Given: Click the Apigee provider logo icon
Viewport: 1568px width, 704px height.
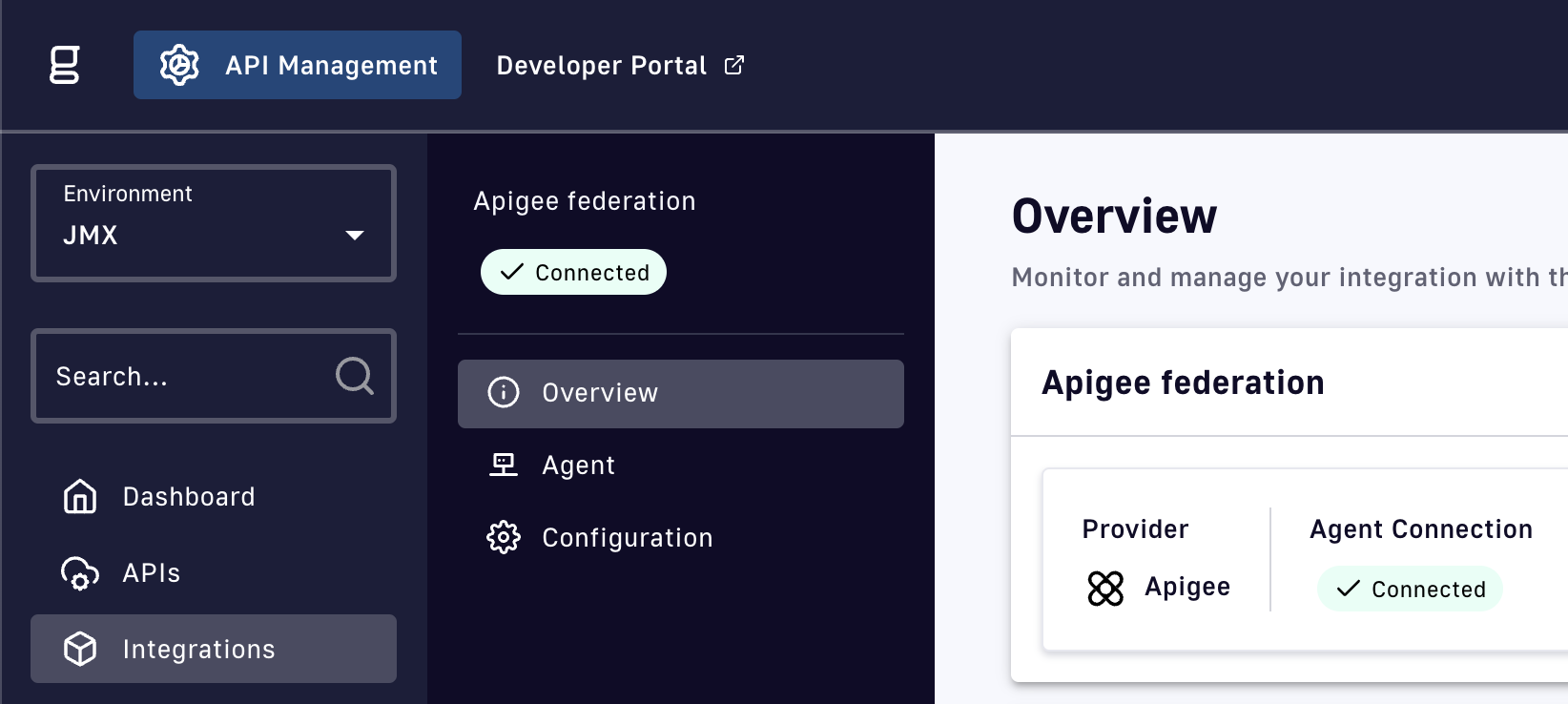Looking at the screenshot, I should point(1105,588).
